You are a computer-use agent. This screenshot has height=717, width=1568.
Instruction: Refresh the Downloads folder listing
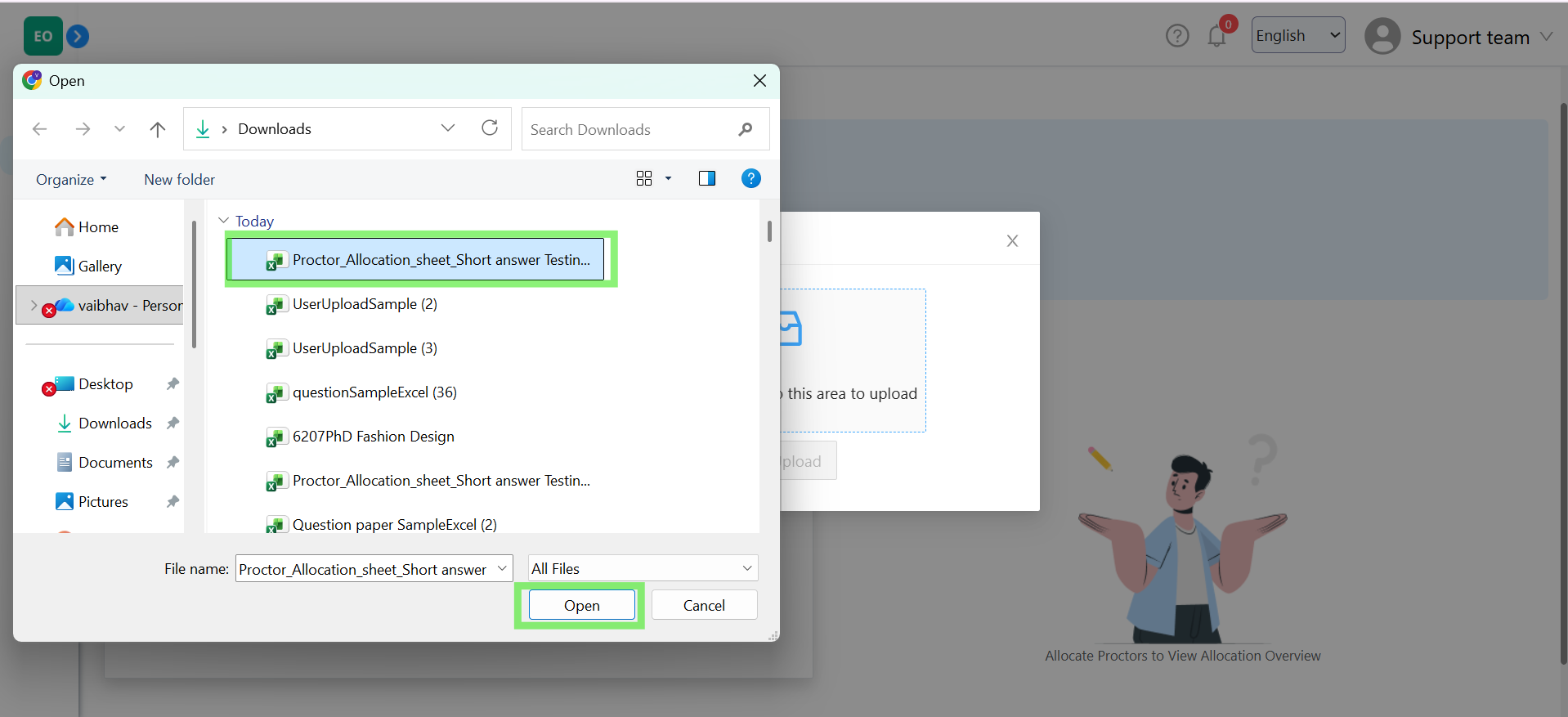coord(490,128)
